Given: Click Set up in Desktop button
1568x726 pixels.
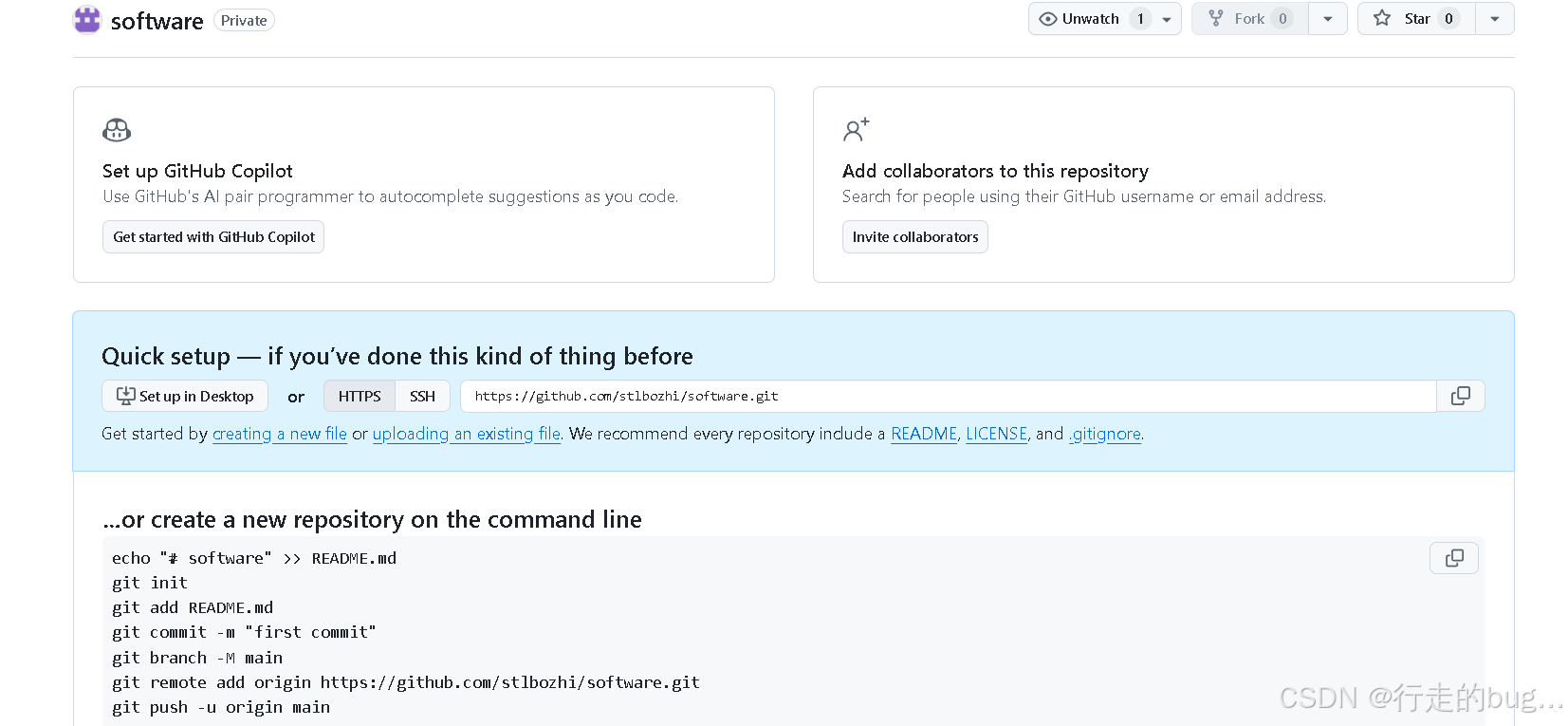Looking at the screenshot, I should coord(185,397).
